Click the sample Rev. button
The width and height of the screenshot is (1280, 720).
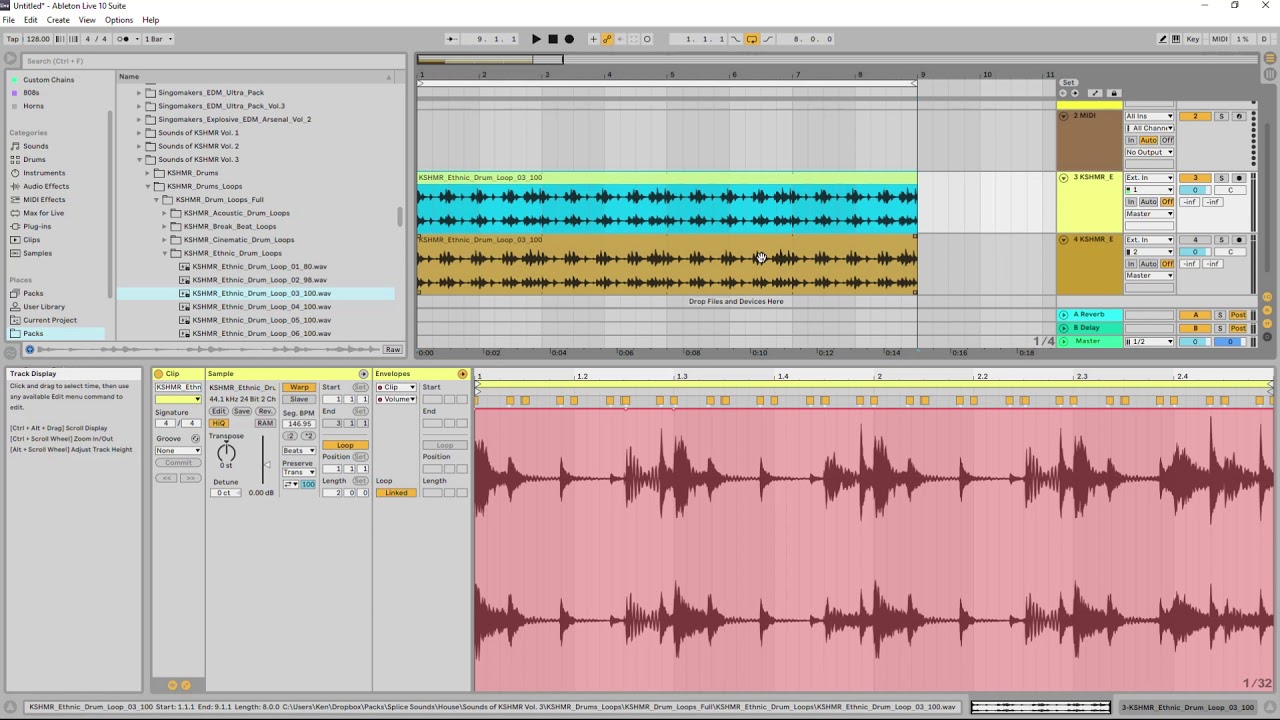point(265,411)
